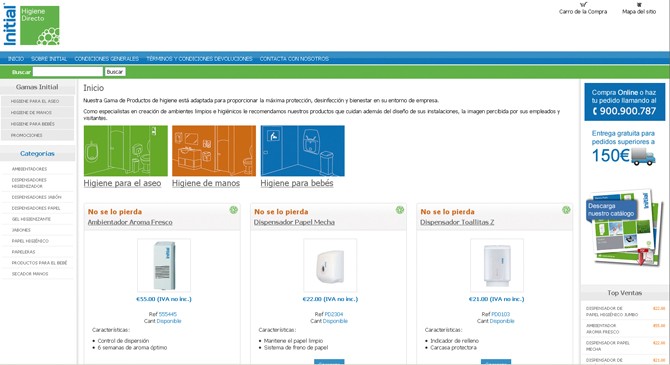Viewport: 670px width, 365px height.
Task: Click the green Higiene para el aseo image
Action: click(x=126, y=150)
